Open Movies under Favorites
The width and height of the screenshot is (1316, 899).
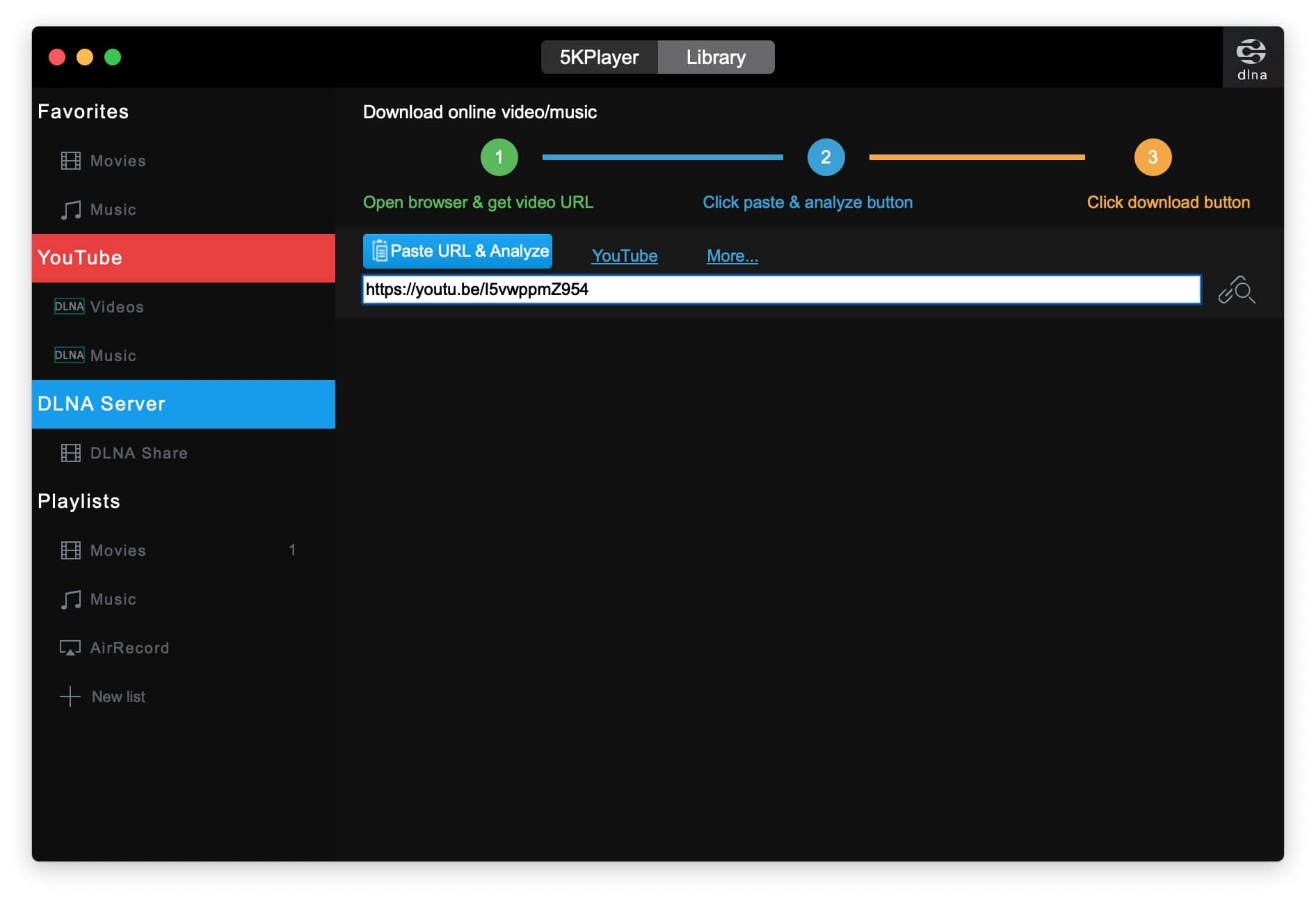tap(184, 161)
